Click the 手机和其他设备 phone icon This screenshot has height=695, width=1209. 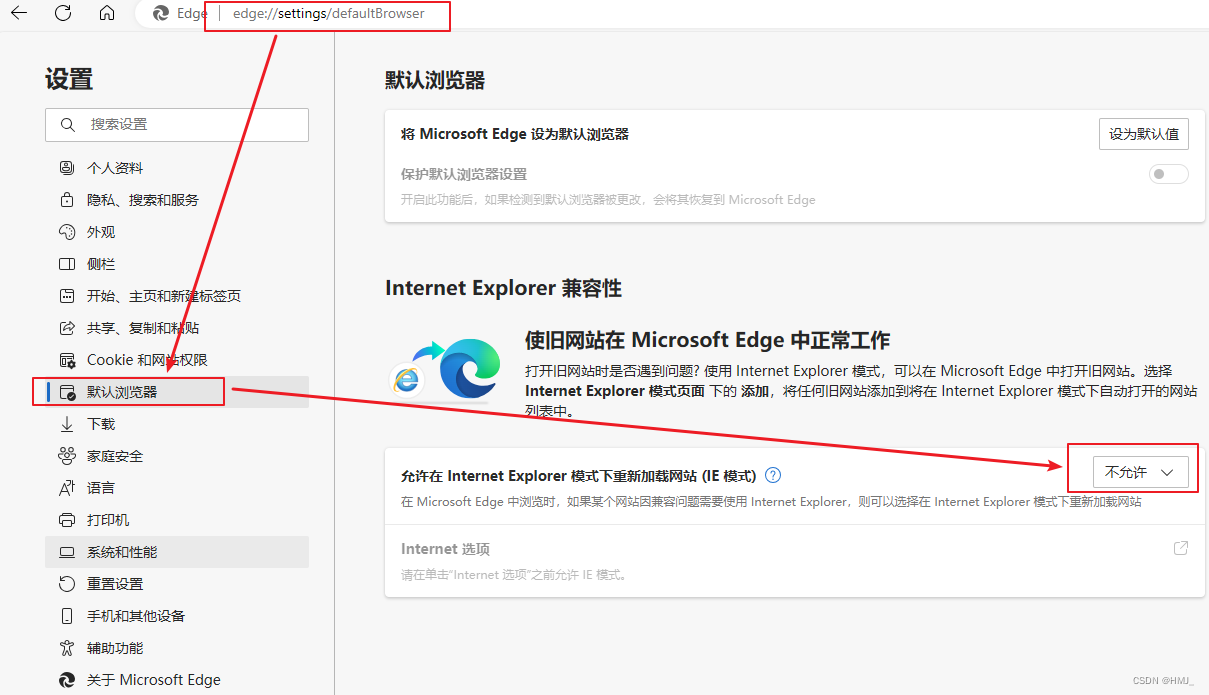click(x=67, y=616)
